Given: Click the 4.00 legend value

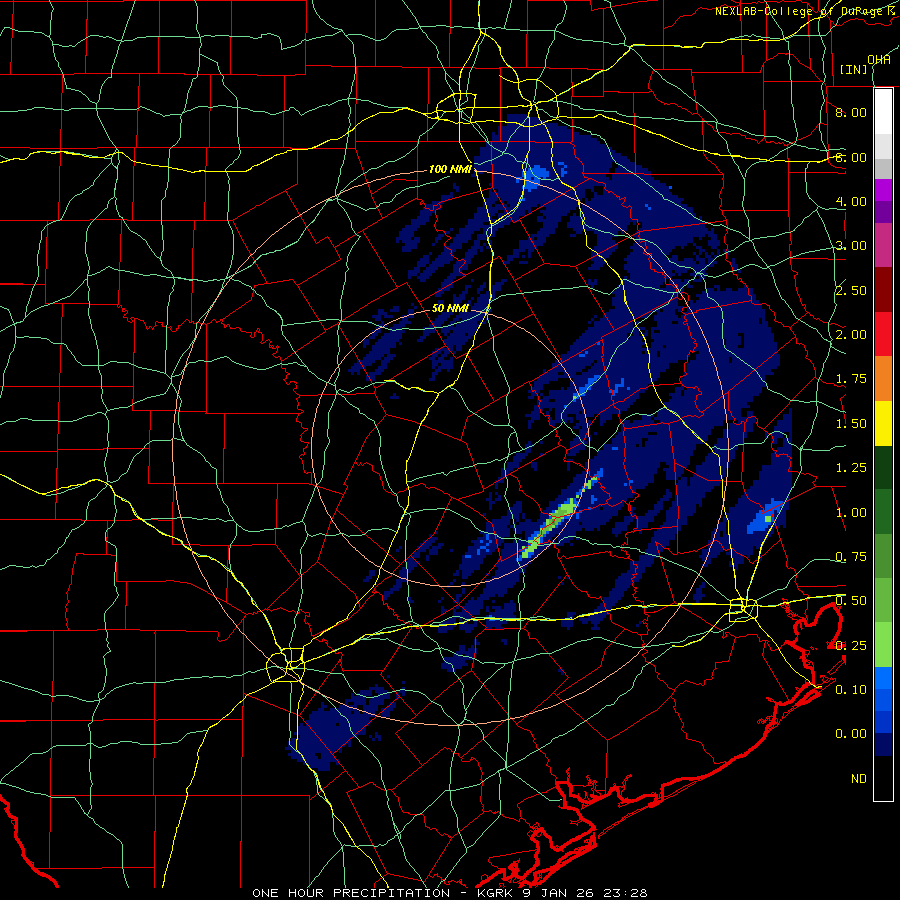Looking at the screenshot, I should pyautogui.click(x=851, y=201).
